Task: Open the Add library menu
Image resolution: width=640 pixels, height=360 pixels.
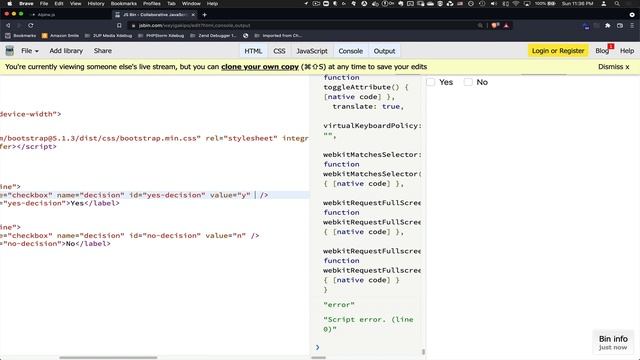Action: pyautogui.click(x=66, y=51)
